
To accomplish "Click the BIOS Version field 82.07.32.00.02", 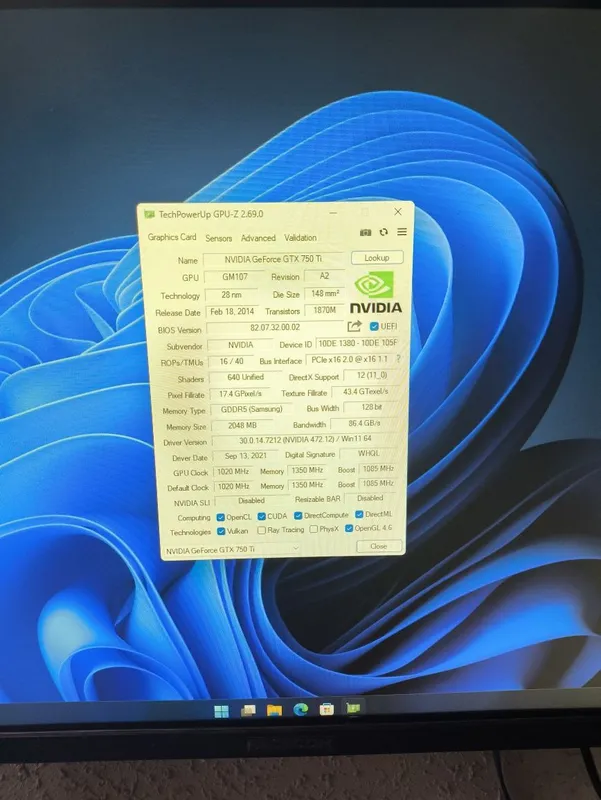I will click(x=275, y=328).
